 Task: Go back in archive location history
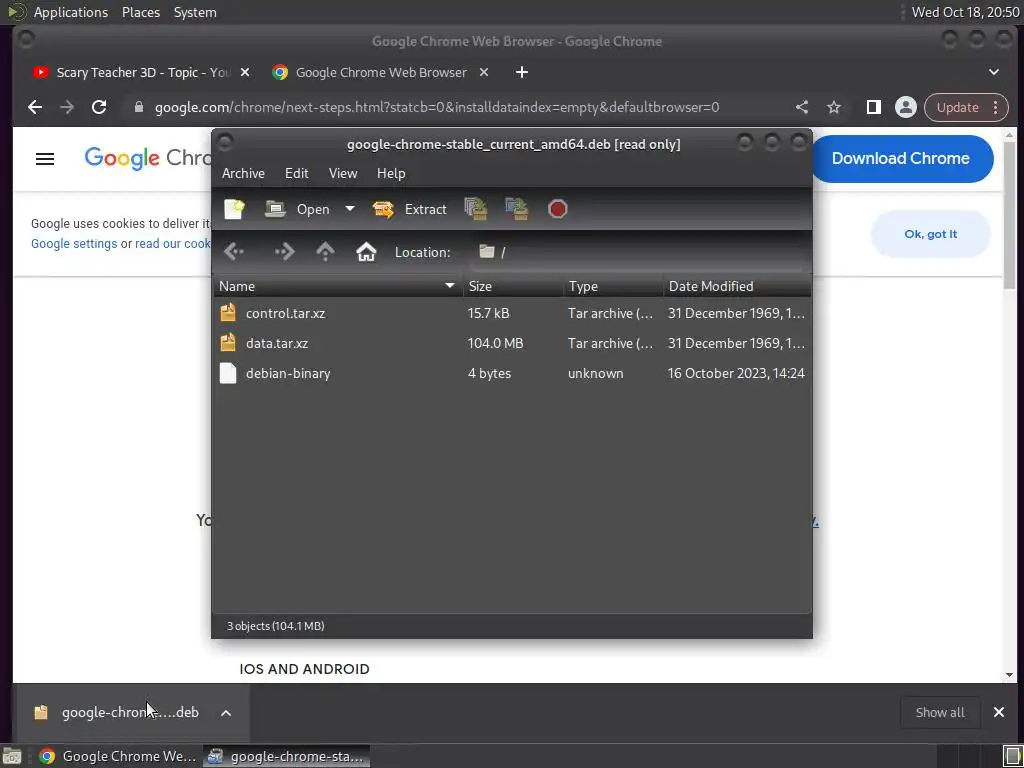(x=234, y=252)
